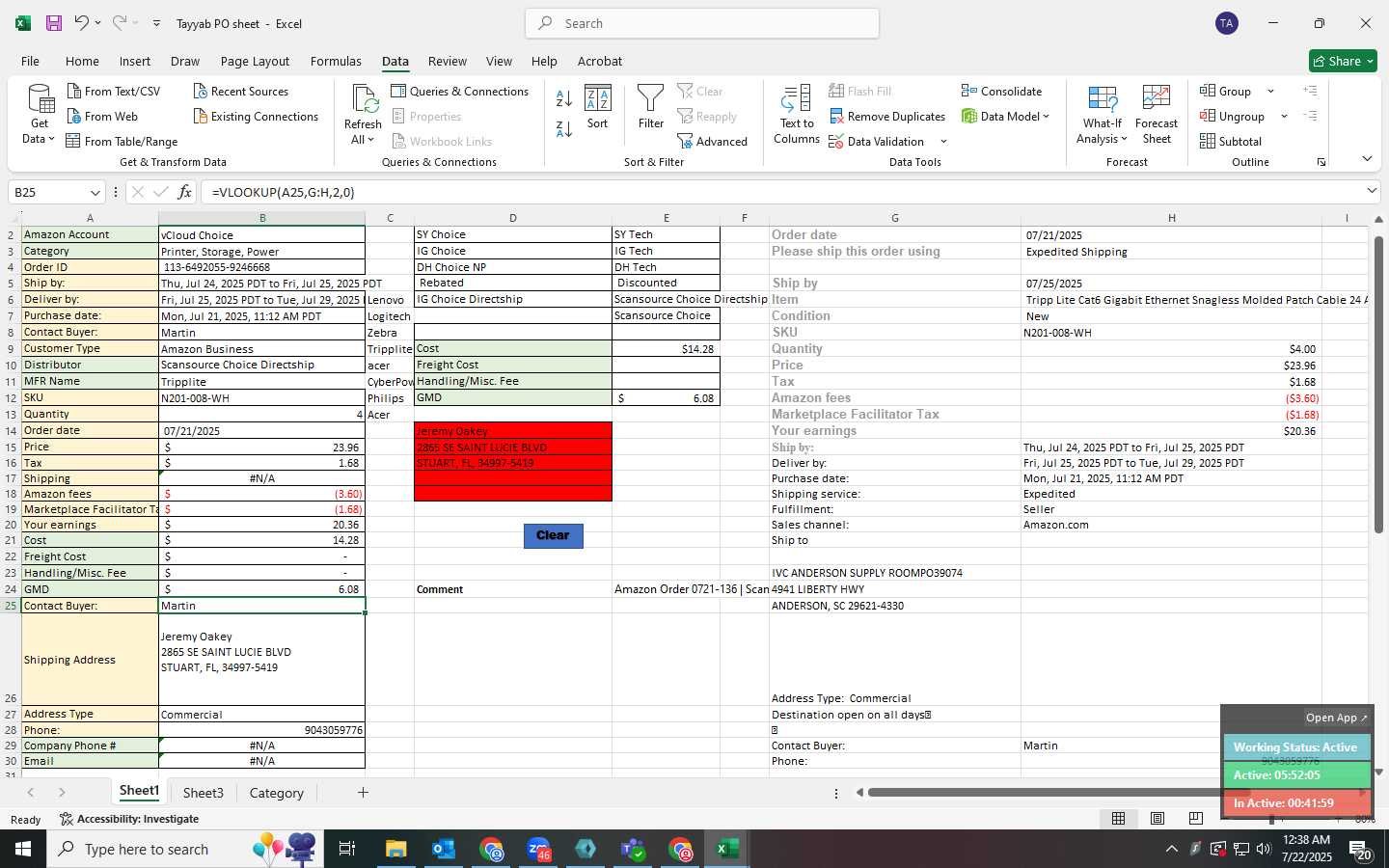1389x868 pixels.
Task: Open the Category worksheet tab
Action: click(x=277, y=793)
